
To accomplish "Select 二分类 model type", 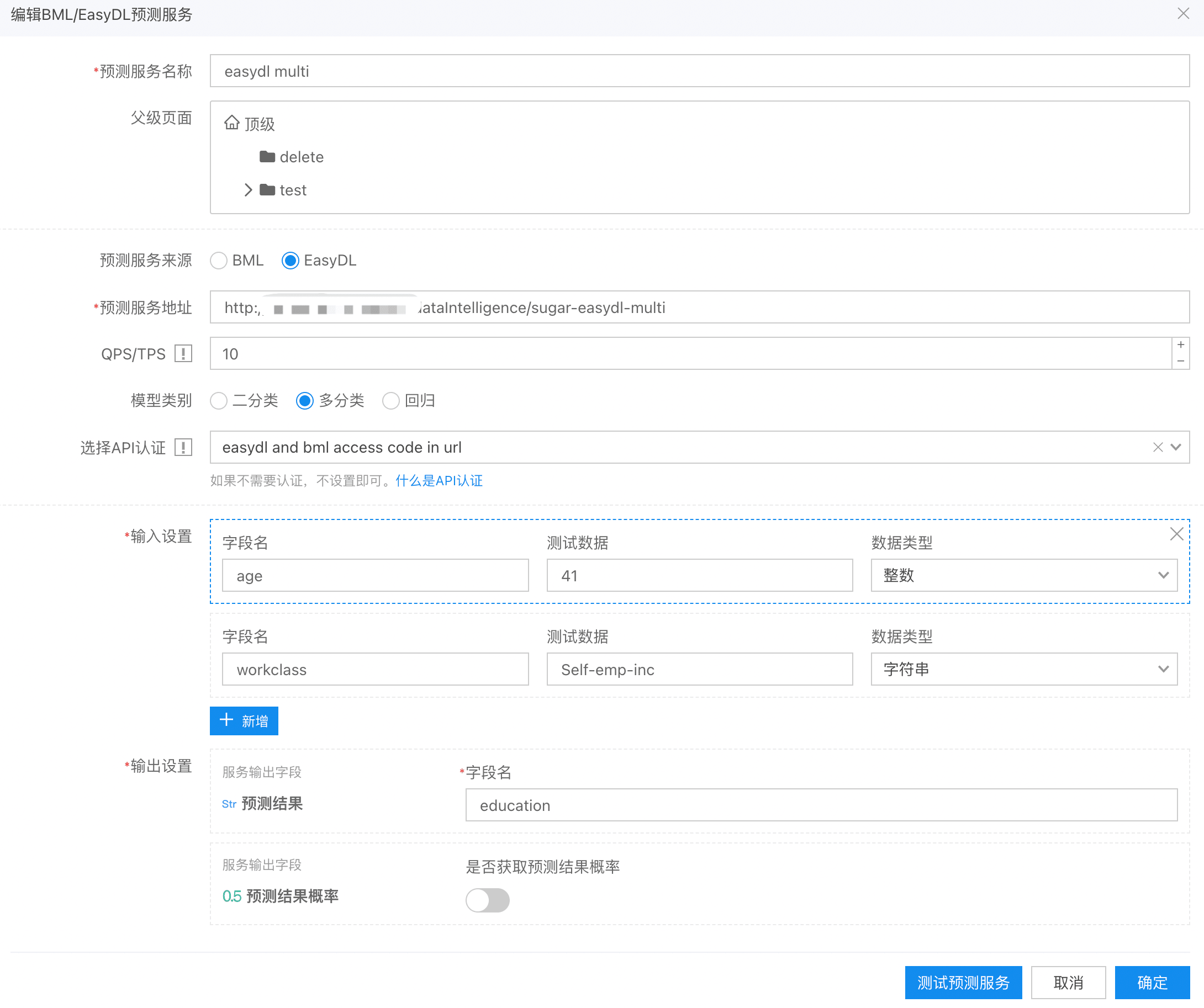I will [x=219, y=401].
